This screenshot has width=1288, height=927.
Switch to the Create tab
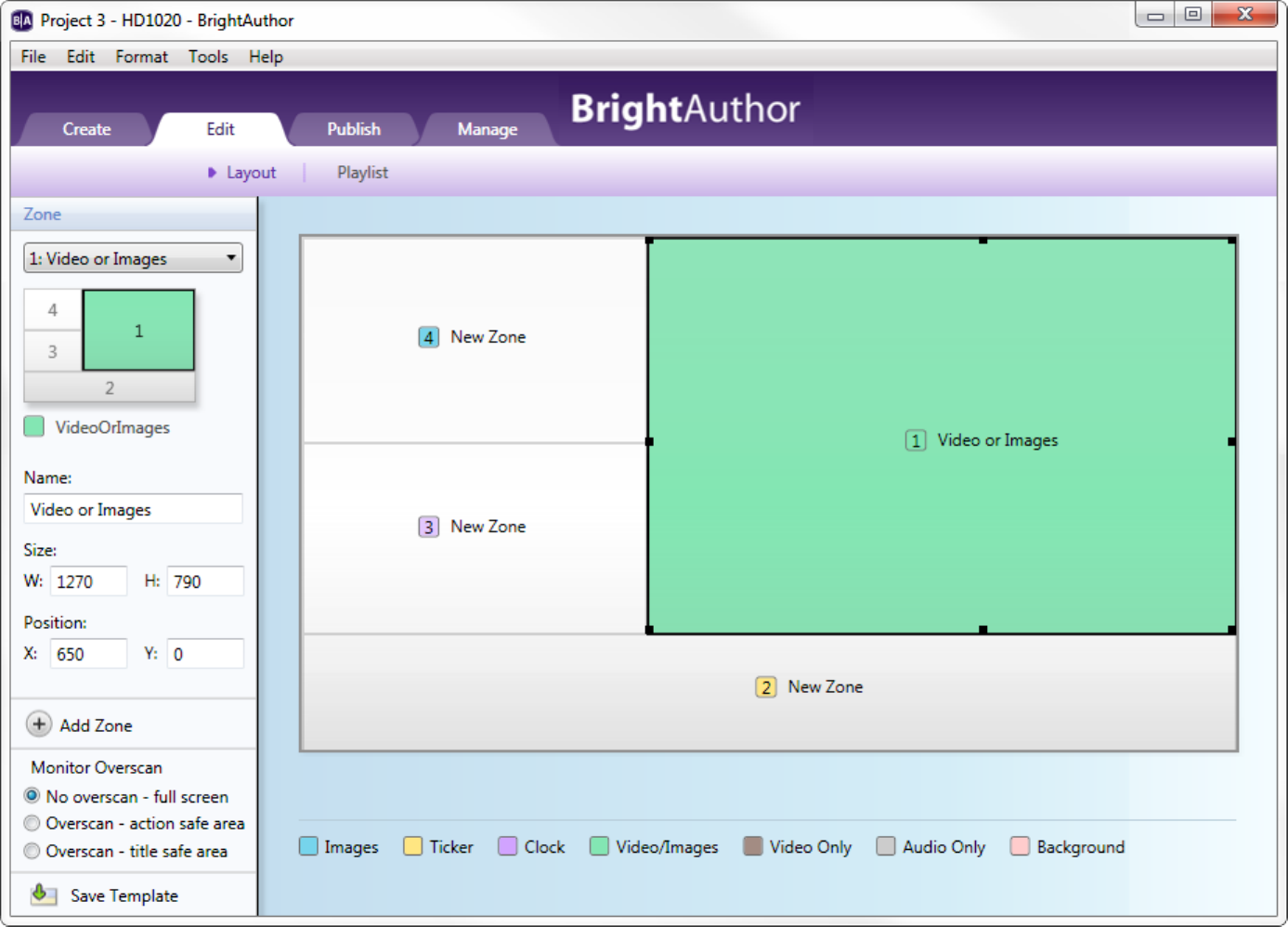click(86, 129)
